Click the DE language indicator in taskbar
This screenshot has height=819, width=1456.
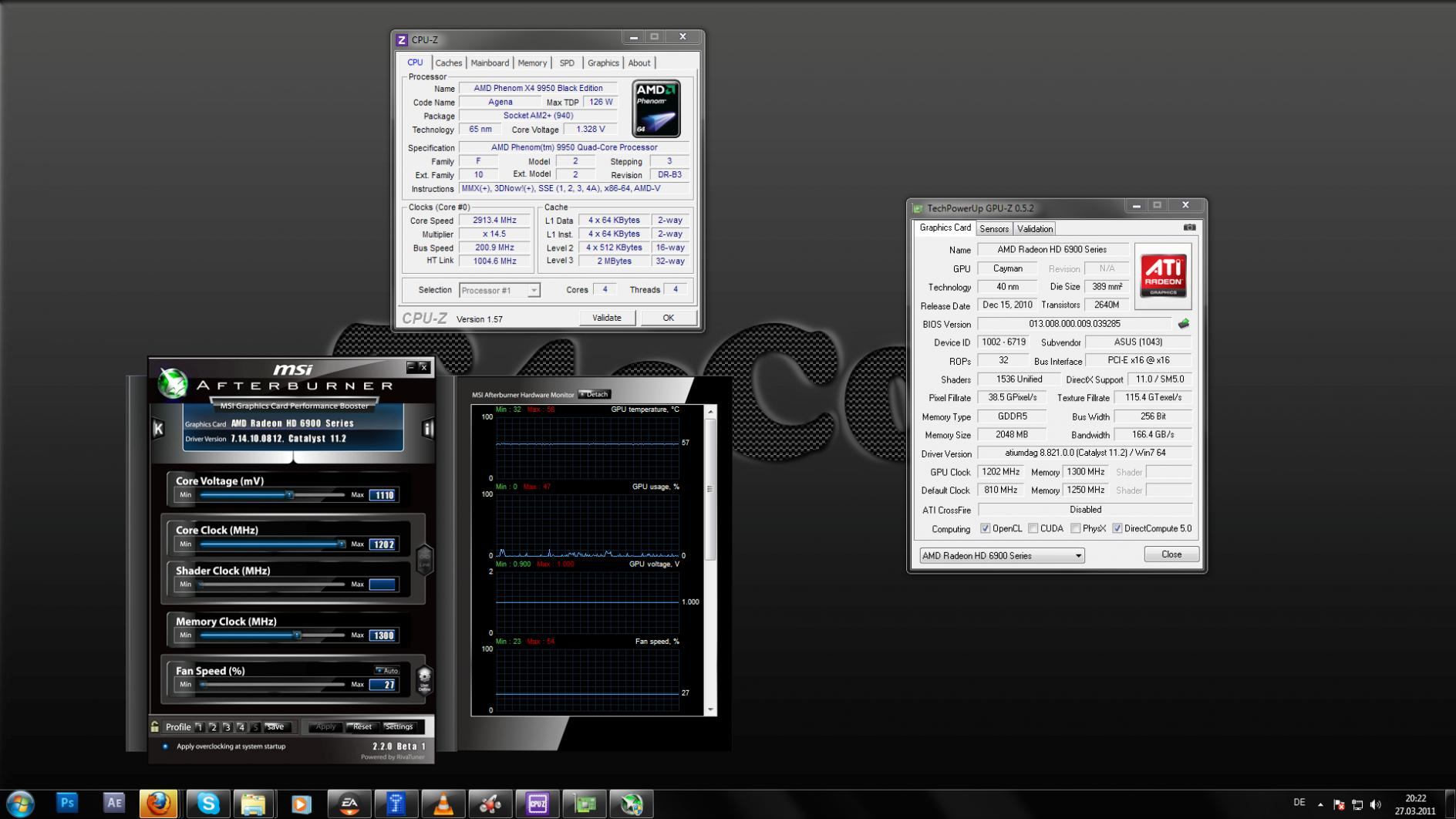1299,803
